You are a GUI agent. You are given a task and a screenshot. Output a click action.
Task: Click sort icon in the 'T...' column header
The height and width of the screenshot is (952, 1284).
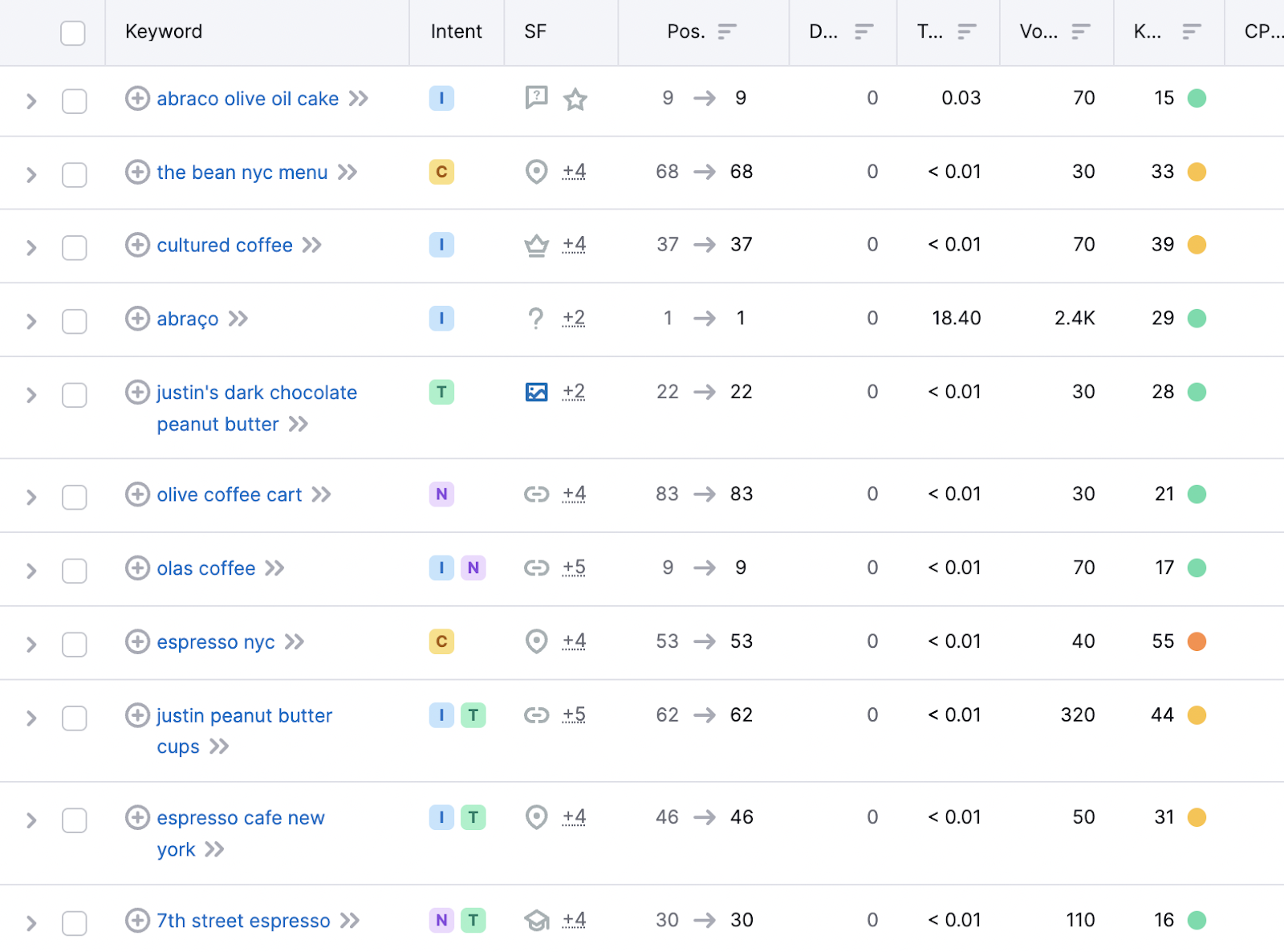(x=967, y=31)
